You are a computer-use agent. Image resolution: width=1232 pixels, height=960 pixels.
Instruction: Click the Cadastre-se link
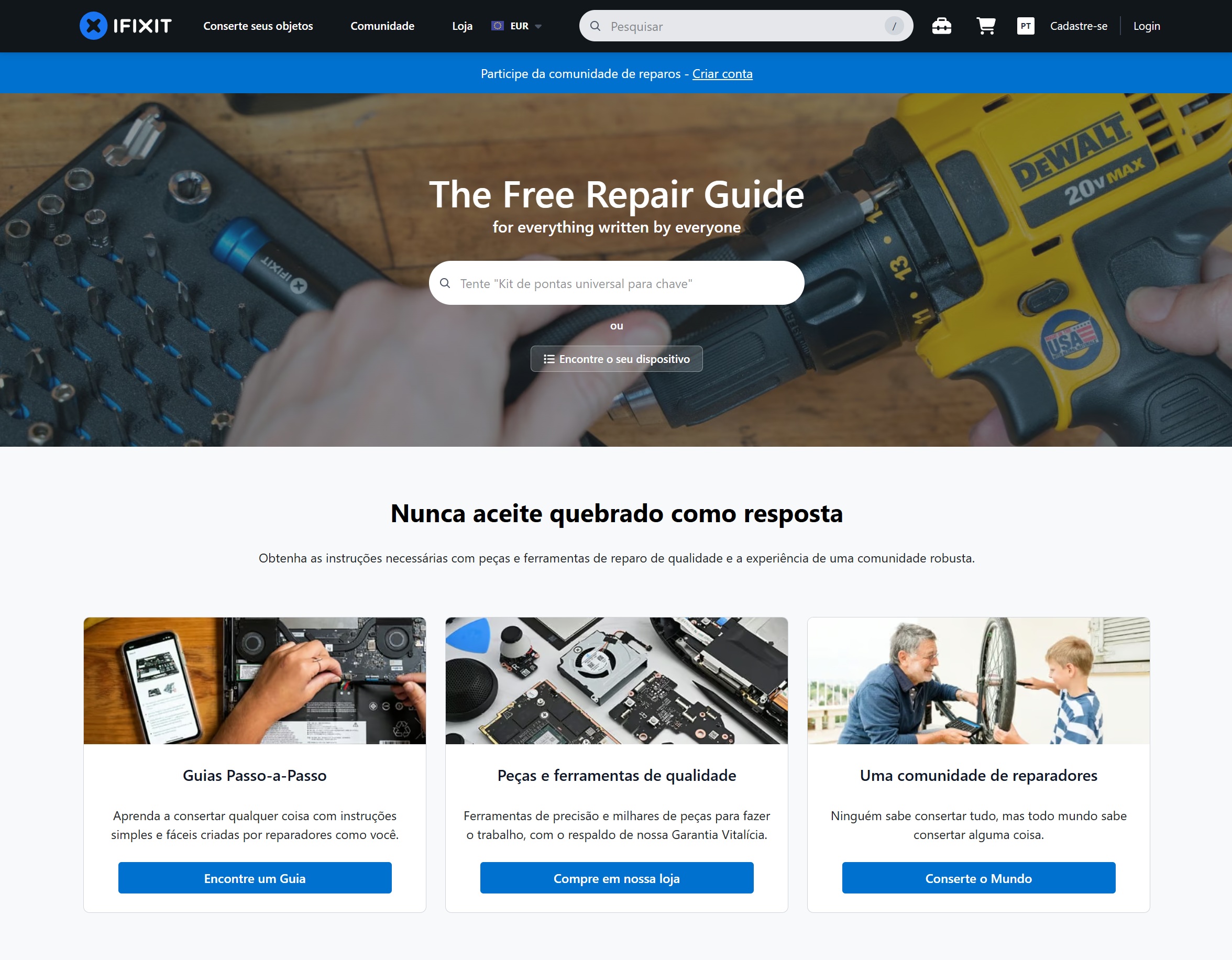tap(1079, 26)
